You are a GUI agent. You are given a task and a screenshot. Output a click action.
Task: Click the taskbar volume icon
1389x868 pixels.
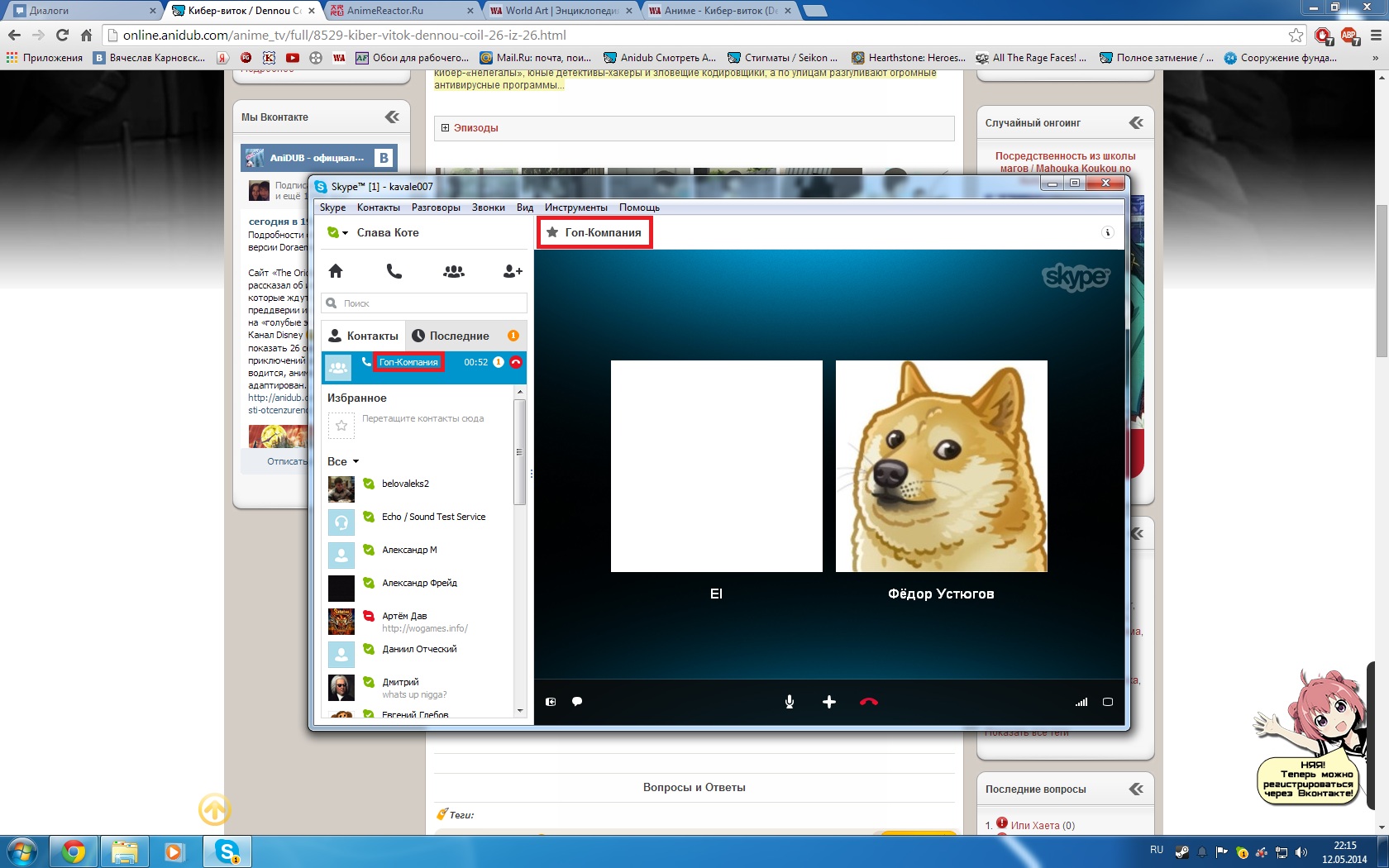coord(1301,852)
